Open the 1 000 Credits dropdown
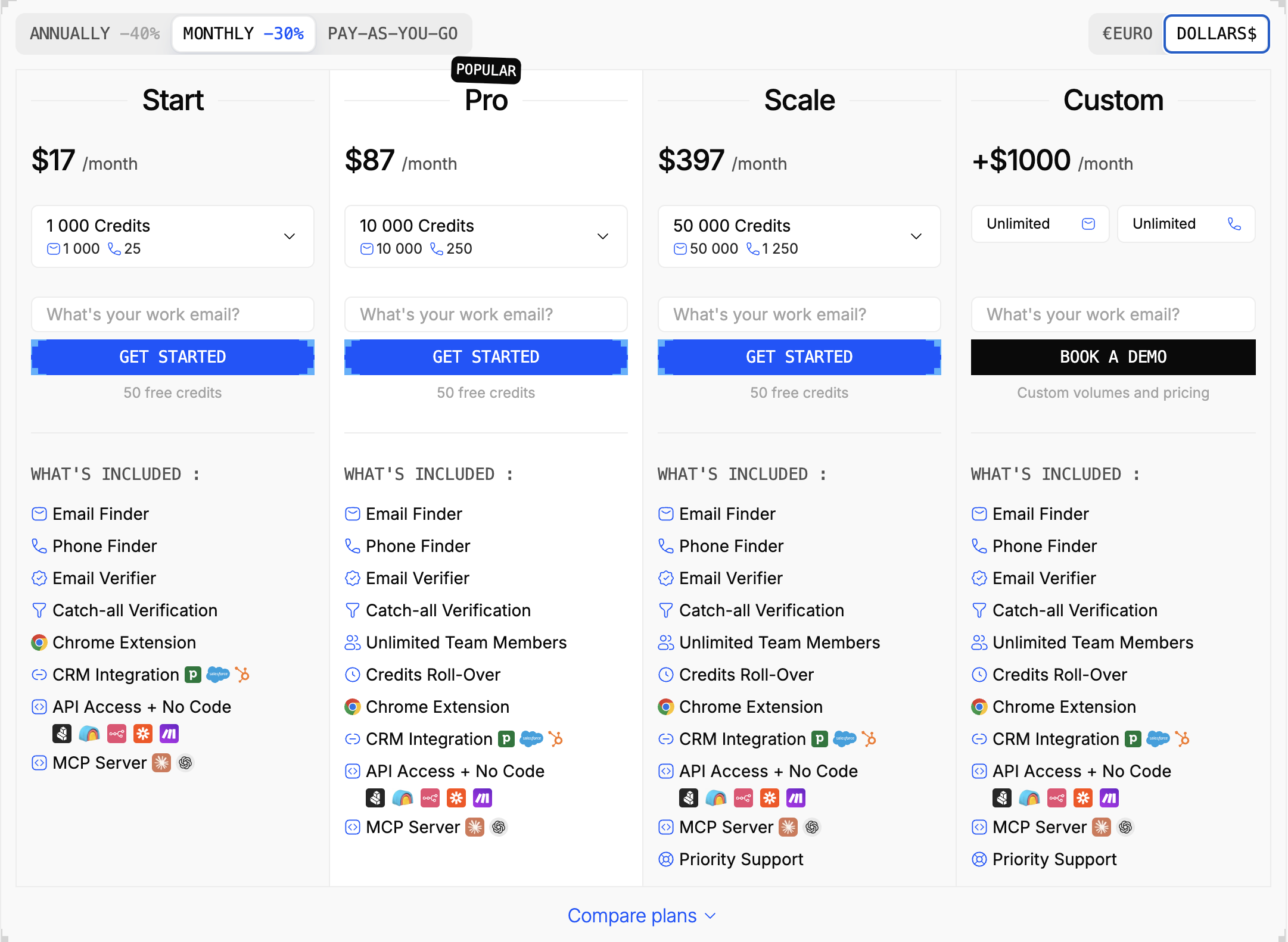Image resolution: width=1288 pixels, height=942 pixels. click(x=173, y=236)
